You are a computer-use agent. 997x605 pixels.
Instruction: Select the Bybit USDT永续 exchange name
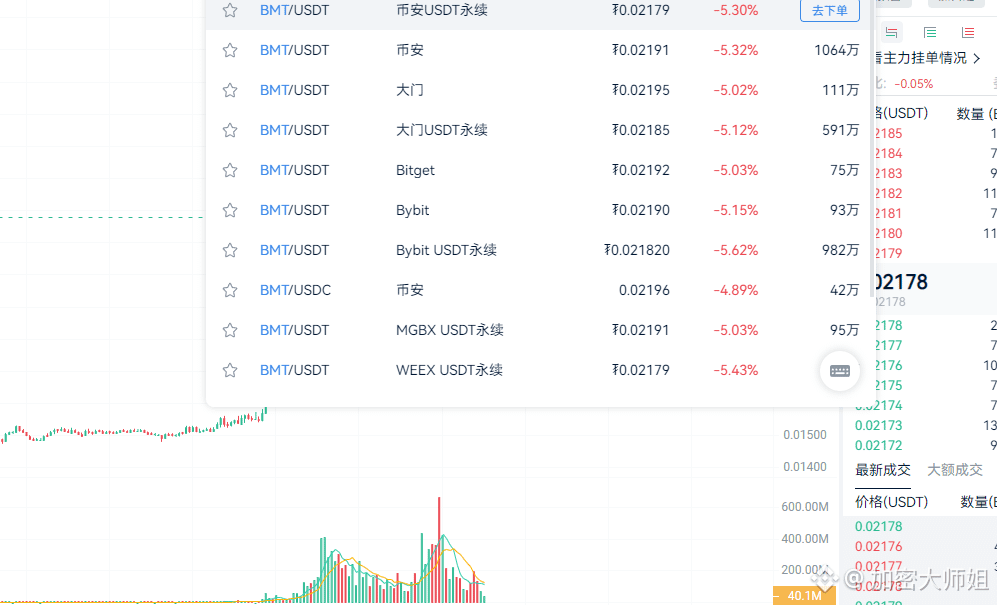446,250
